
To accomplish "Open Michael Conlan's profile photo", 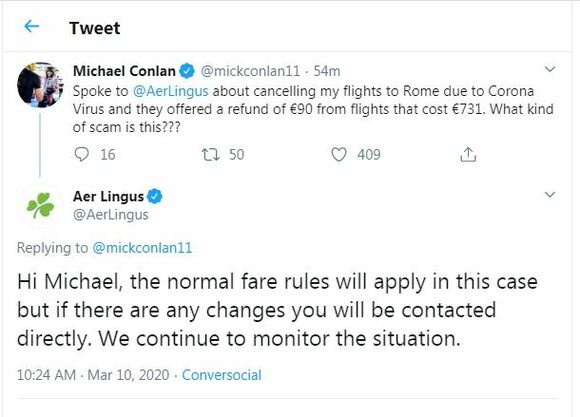I will [x=40, y=85].
